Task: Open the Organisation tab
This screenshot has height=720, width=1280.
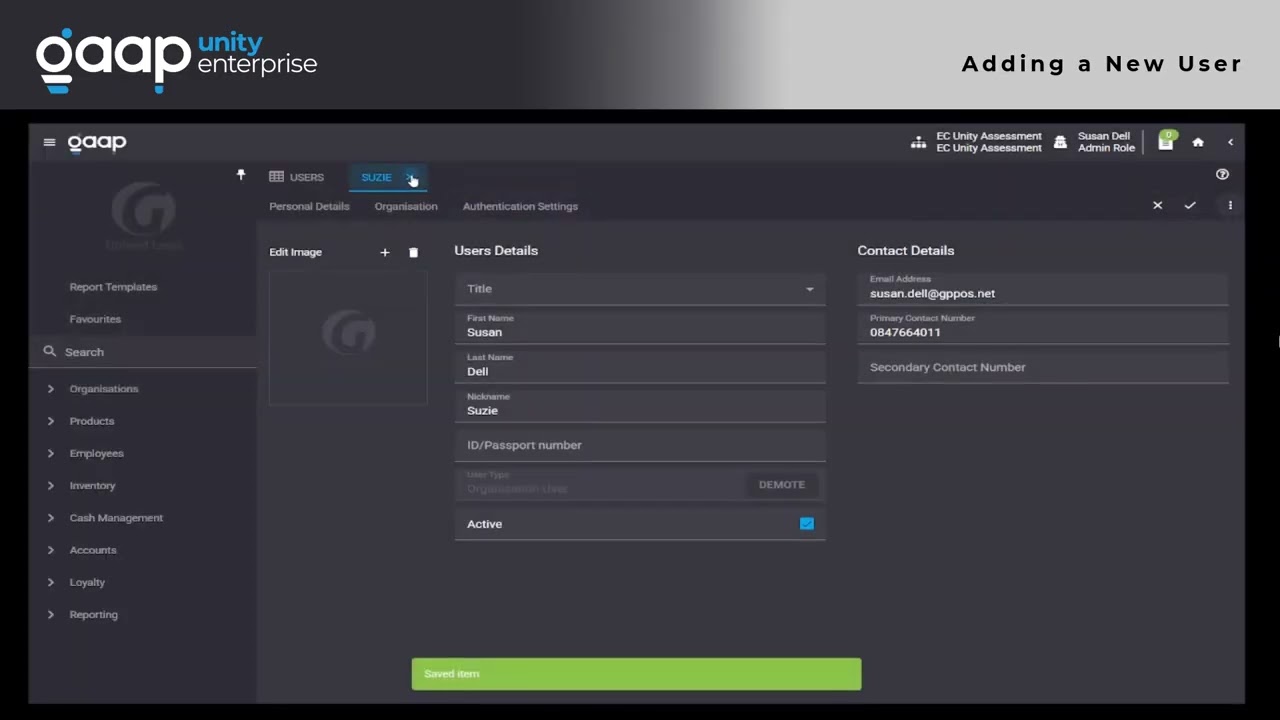Action: tap(406, 206)
